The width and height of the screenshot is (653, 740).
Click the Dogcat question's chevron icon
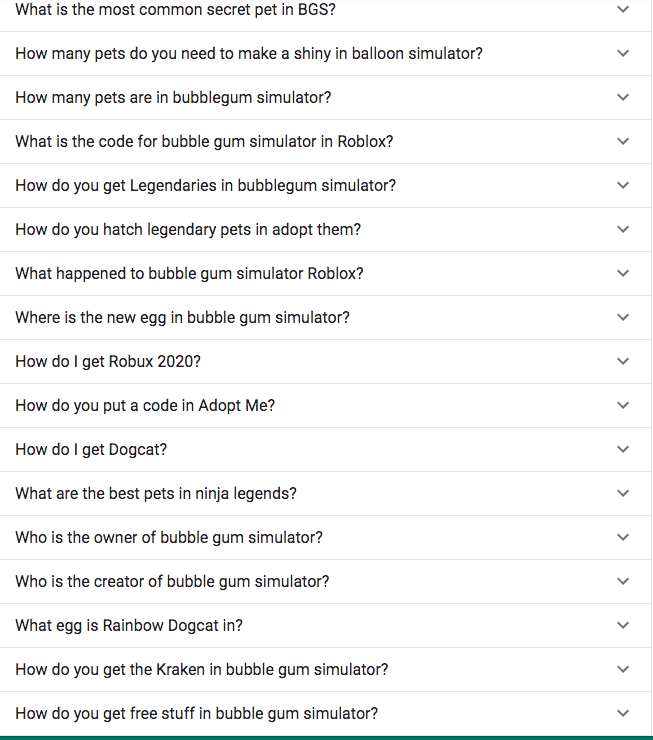click(623, 450)
